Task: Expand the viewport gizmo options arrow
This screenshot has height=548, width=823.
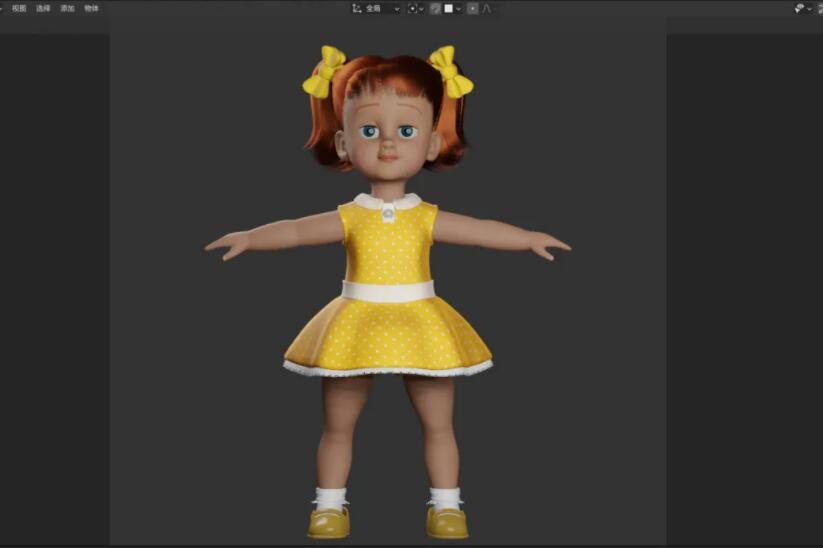Action: [x=810, y=9]
